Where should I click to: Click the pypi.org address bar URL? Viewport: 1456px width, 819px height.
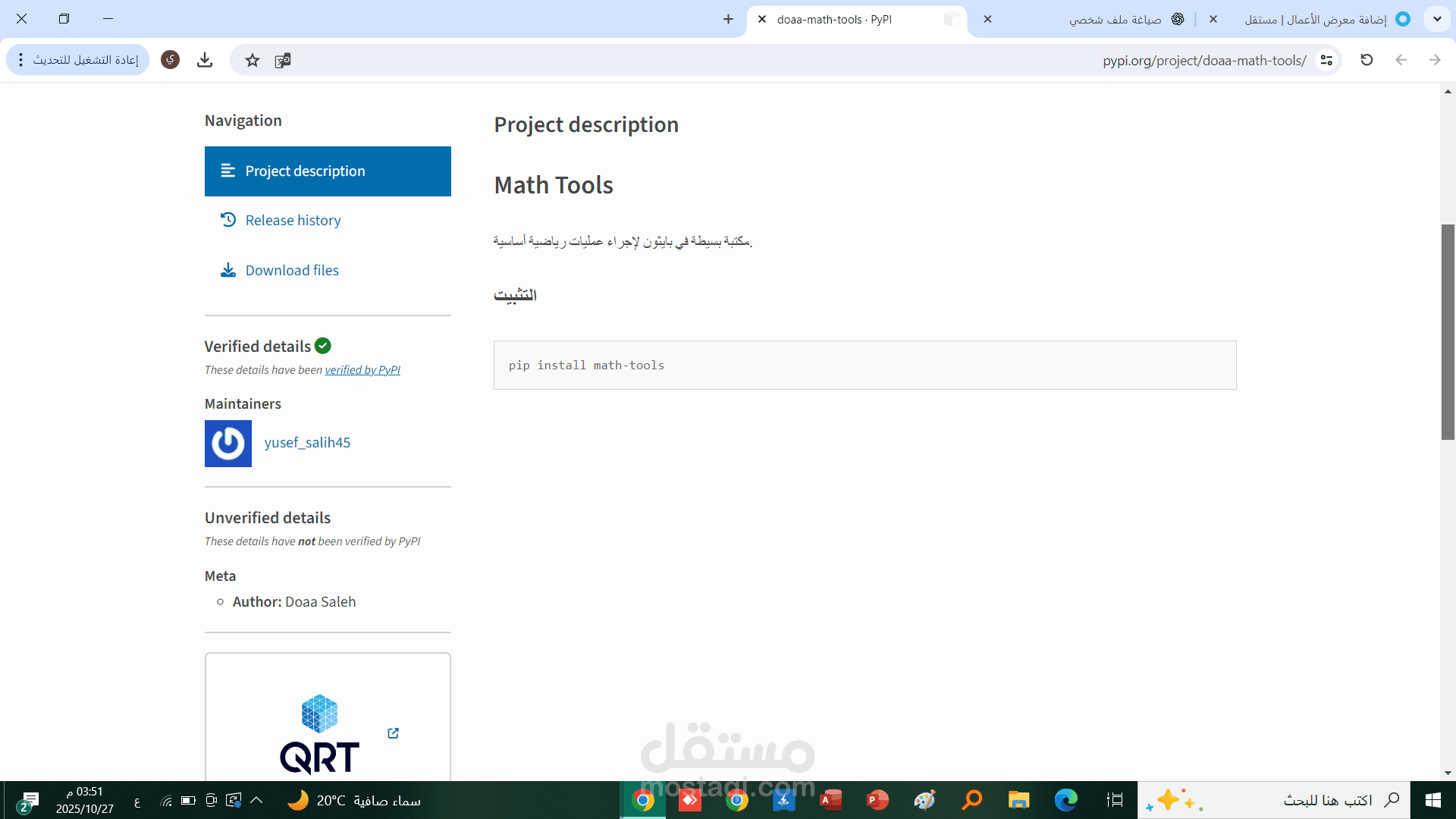click(x=1204, y=61)
